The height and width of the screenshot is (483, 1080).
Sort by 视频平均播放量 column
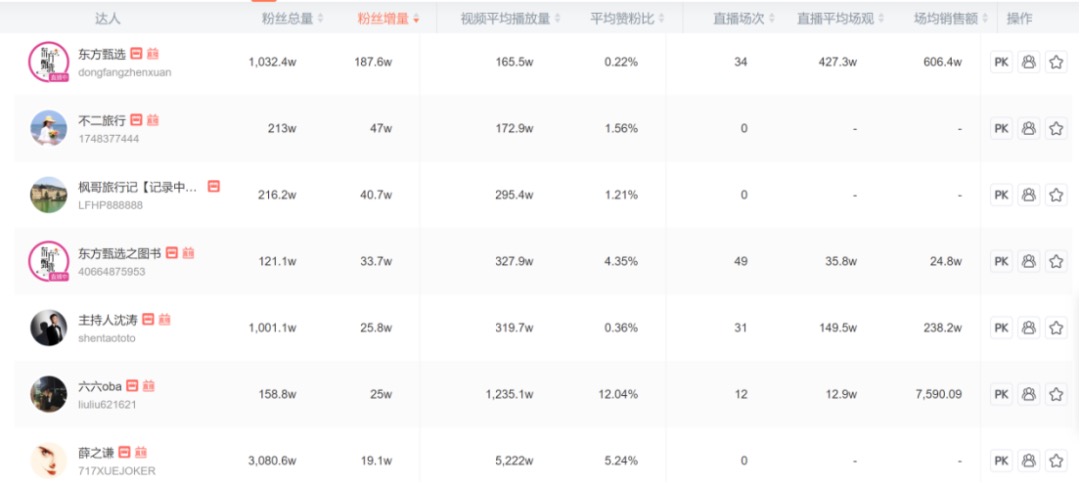point(510,18)
